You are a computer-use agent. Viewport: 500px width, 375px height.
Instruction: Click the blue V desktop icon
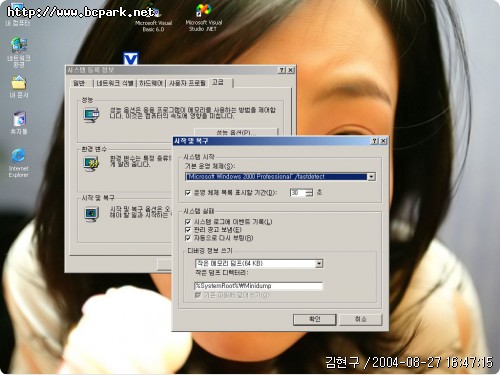point(130,58)
